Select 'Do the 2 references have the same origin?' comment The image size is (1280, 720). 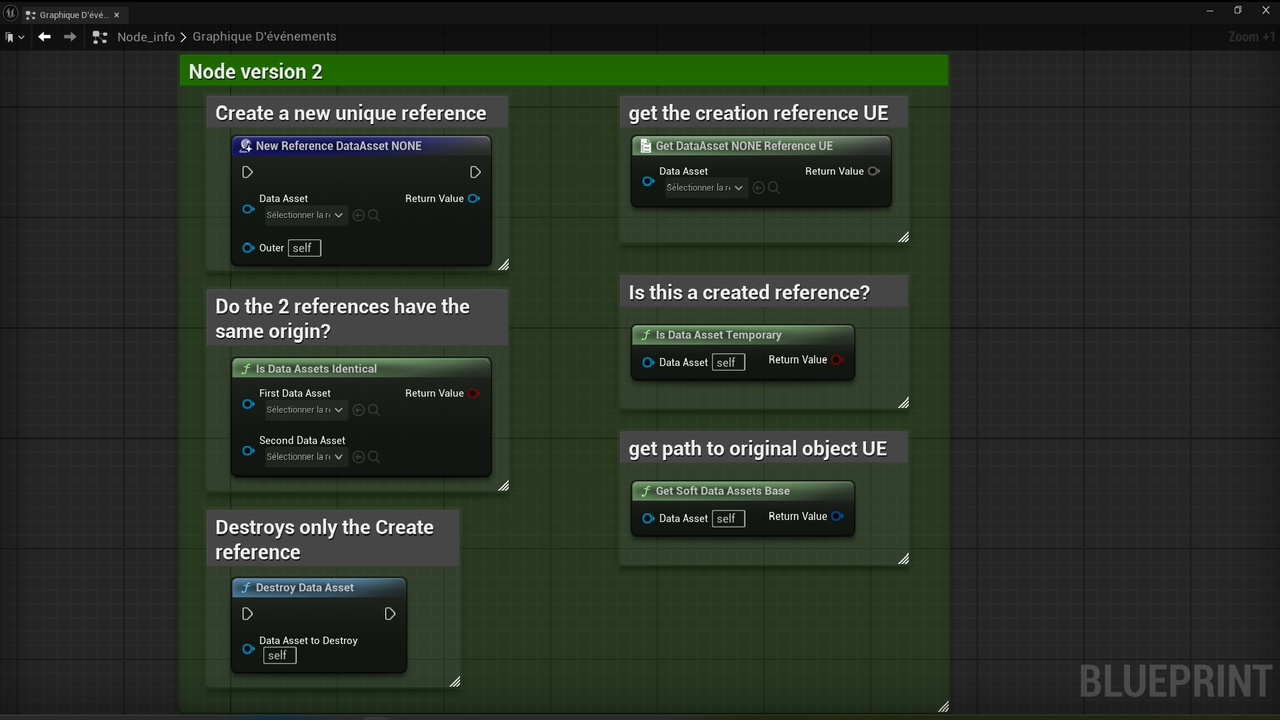tap(357, 318)
